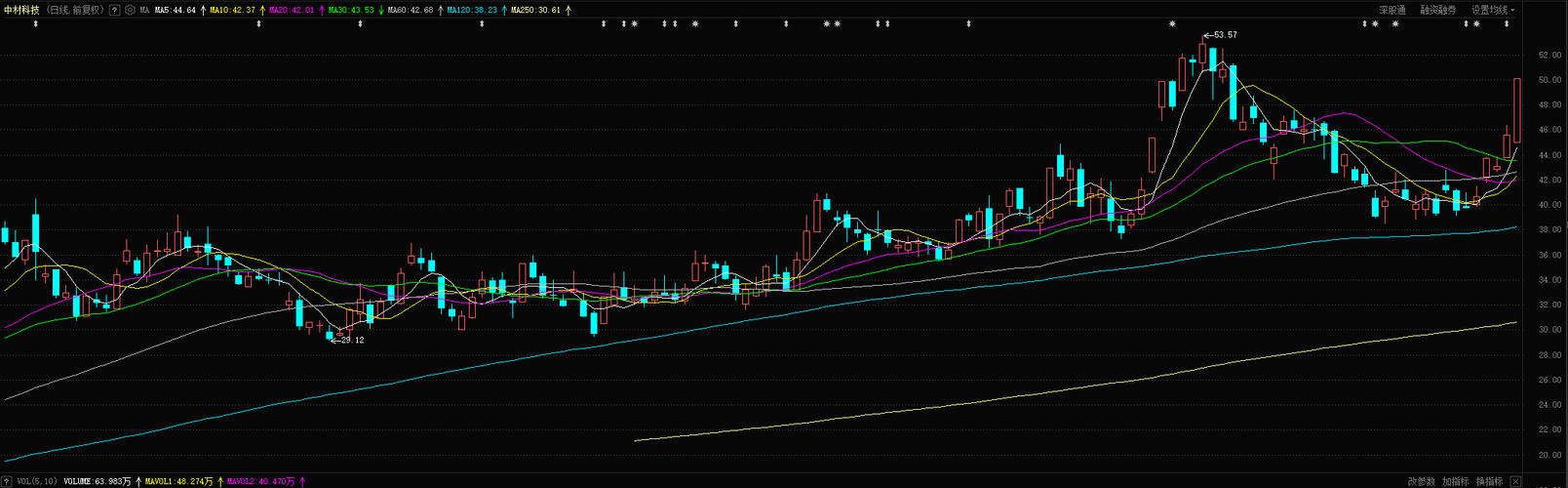The height and width of the screenshot is (488, 1568).
Task: Click the MA label beside the gear icon
Action: [144, 10]
